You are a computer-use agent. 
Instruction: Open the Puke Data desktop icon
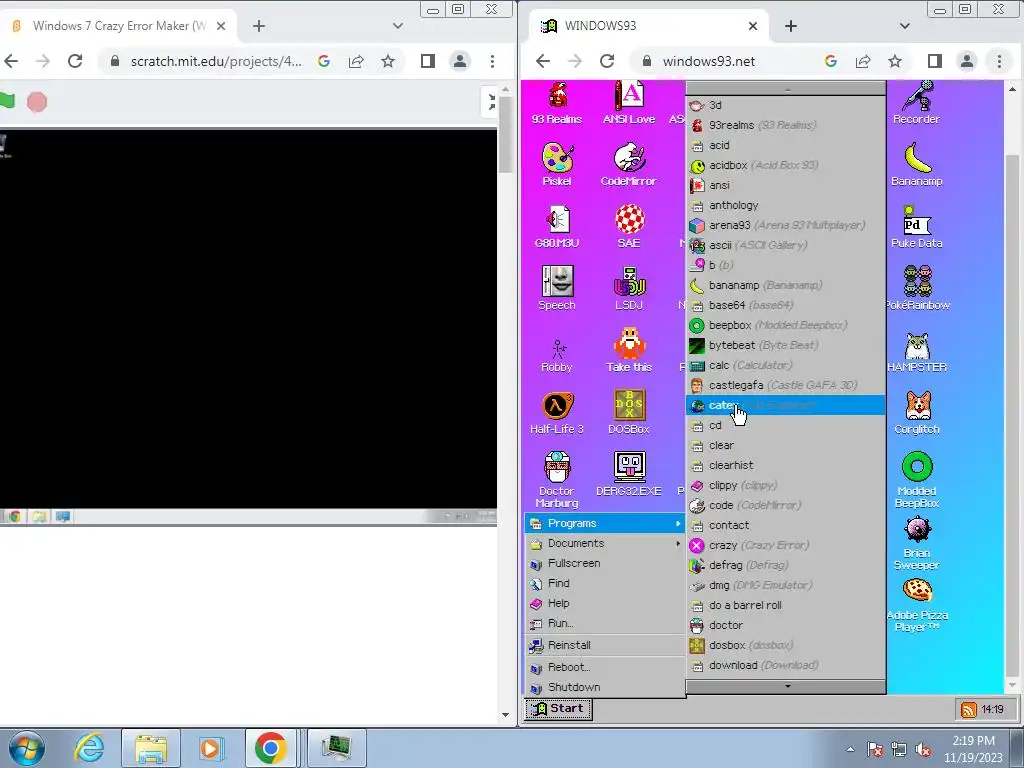coord(916,226)
